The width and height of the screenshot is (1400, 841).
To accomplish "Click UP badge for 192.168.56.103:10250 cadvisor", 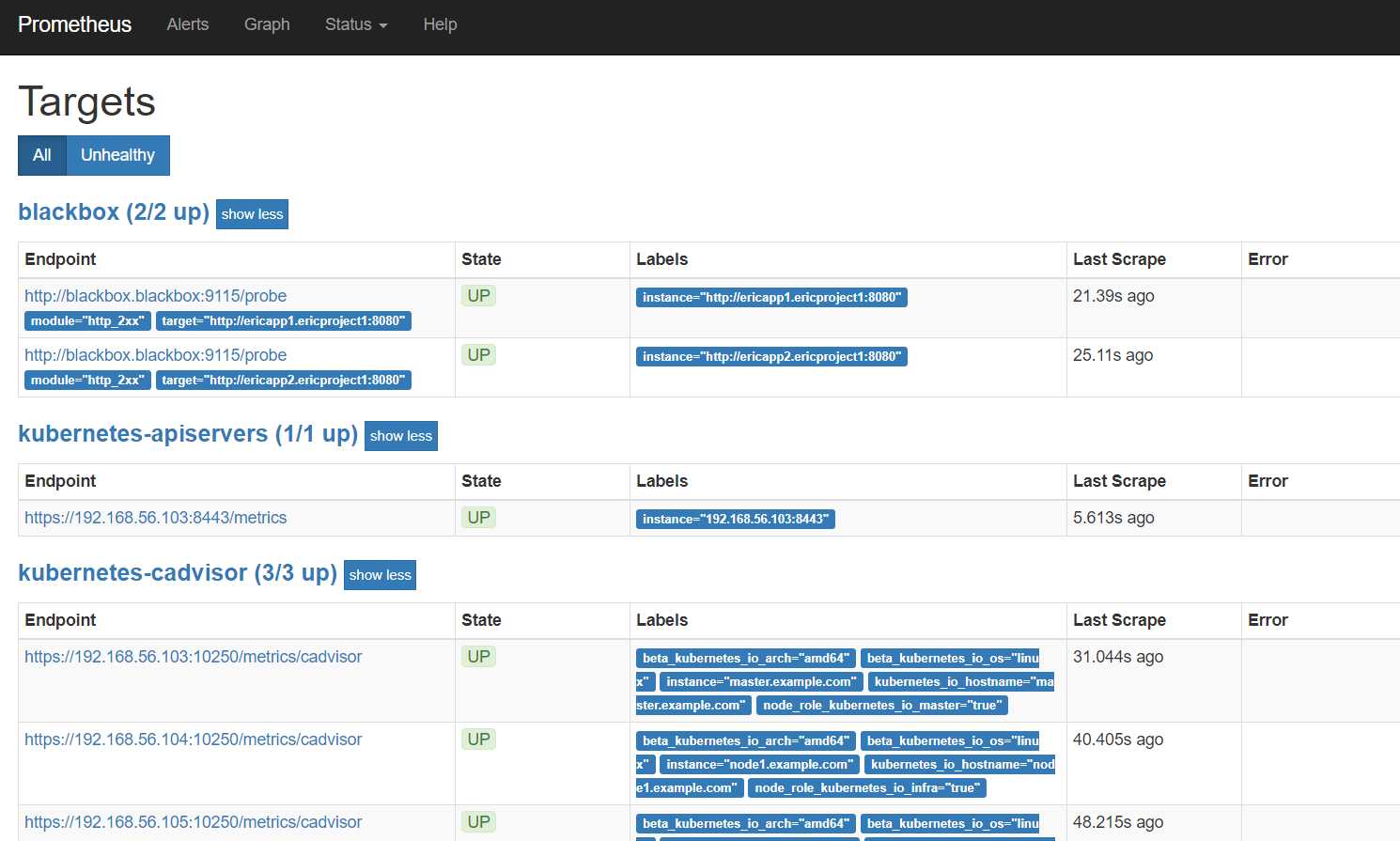I will tap(479, 657).
